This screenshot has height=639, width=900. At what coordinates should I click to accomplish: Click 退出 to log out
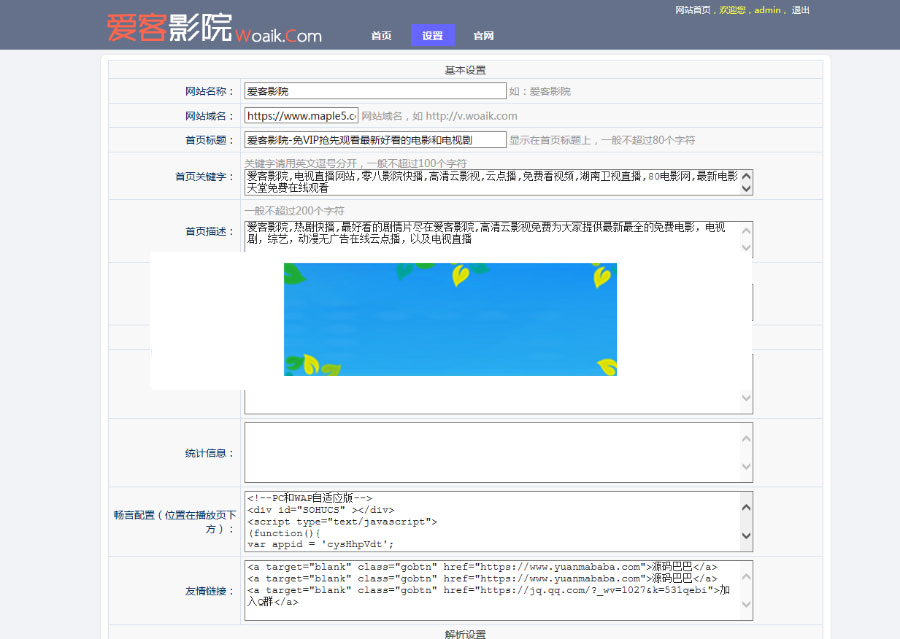(800, 9)
